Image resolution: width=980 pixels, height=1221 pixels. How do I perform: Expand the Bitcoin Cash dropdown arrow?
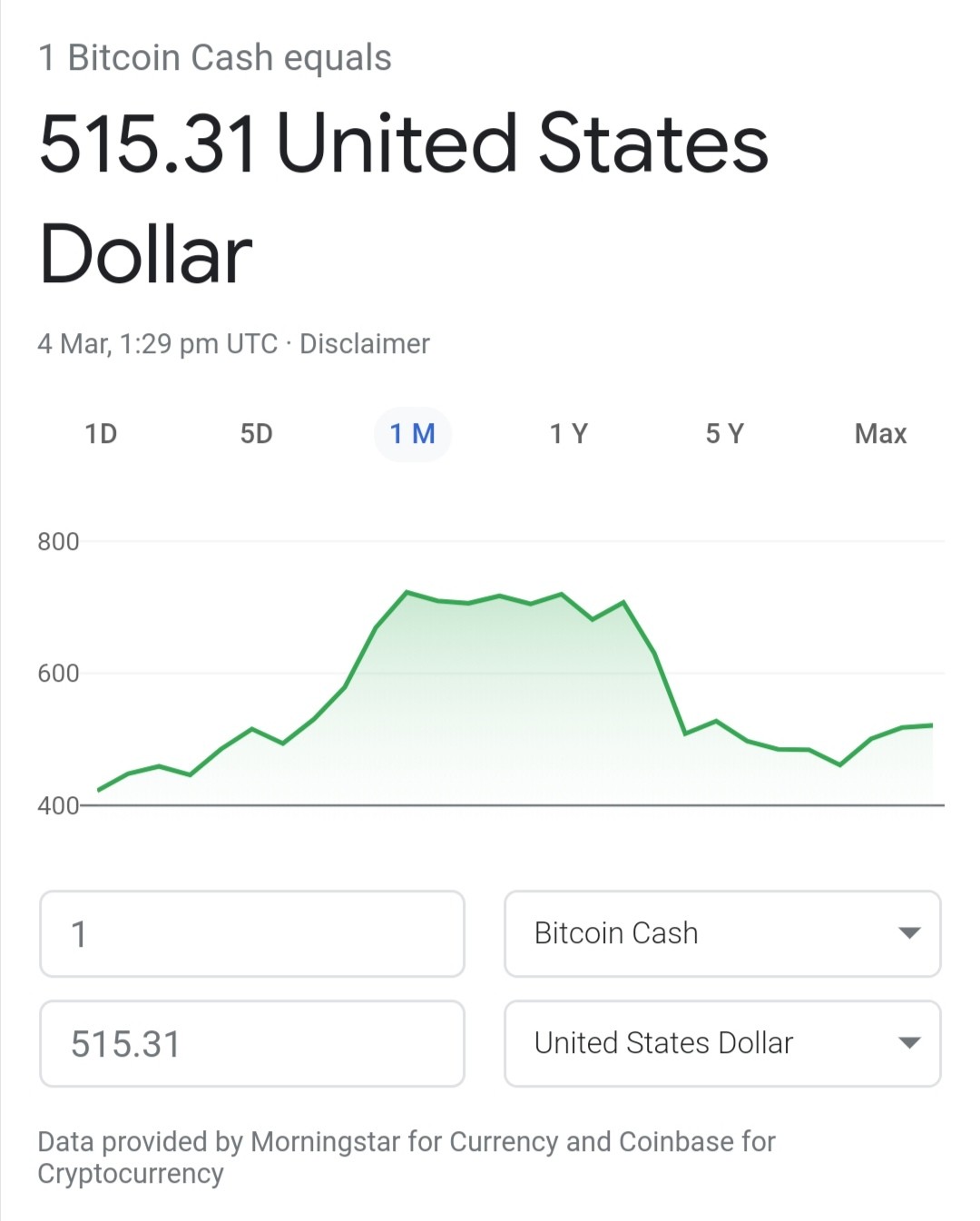909,933
